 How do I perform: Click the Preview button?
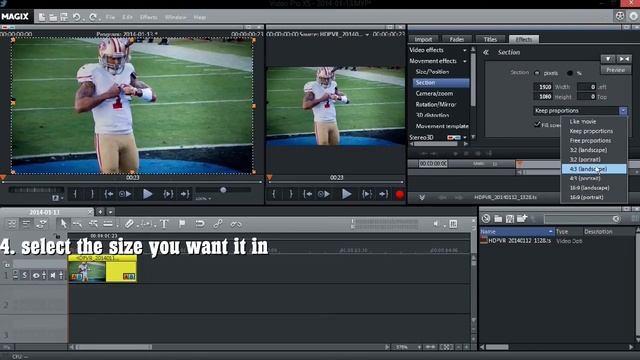(616, 70)
